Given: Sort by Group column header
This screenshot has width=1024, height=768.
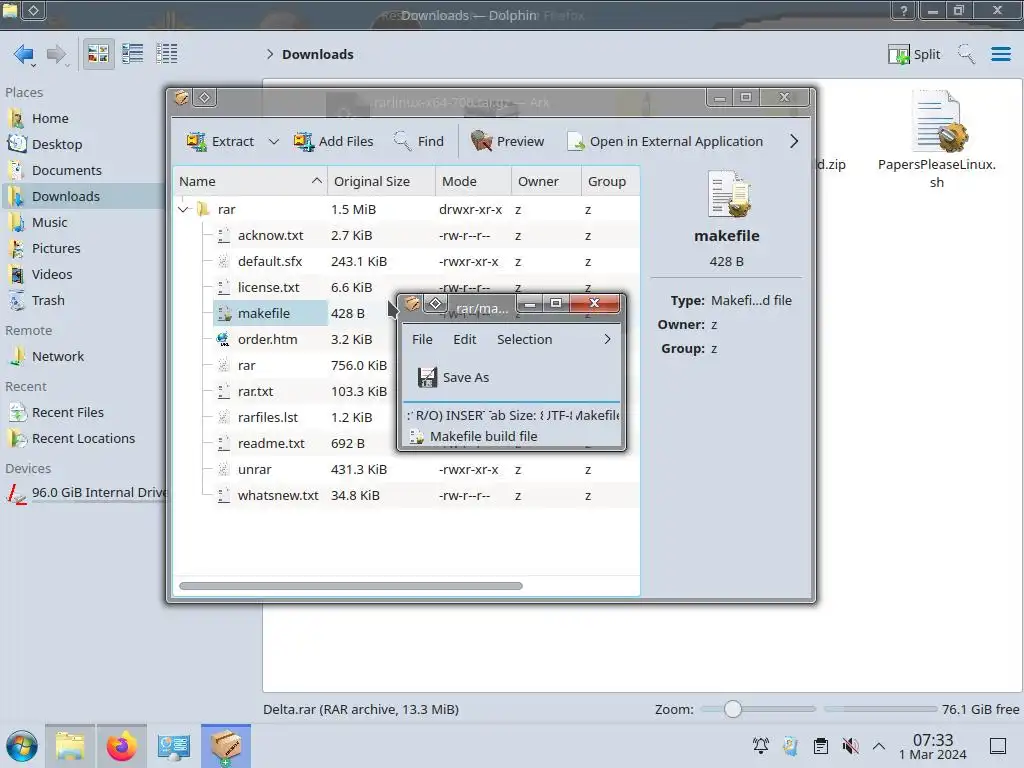Looking at the screenshot, I should (x=610, y=181).
